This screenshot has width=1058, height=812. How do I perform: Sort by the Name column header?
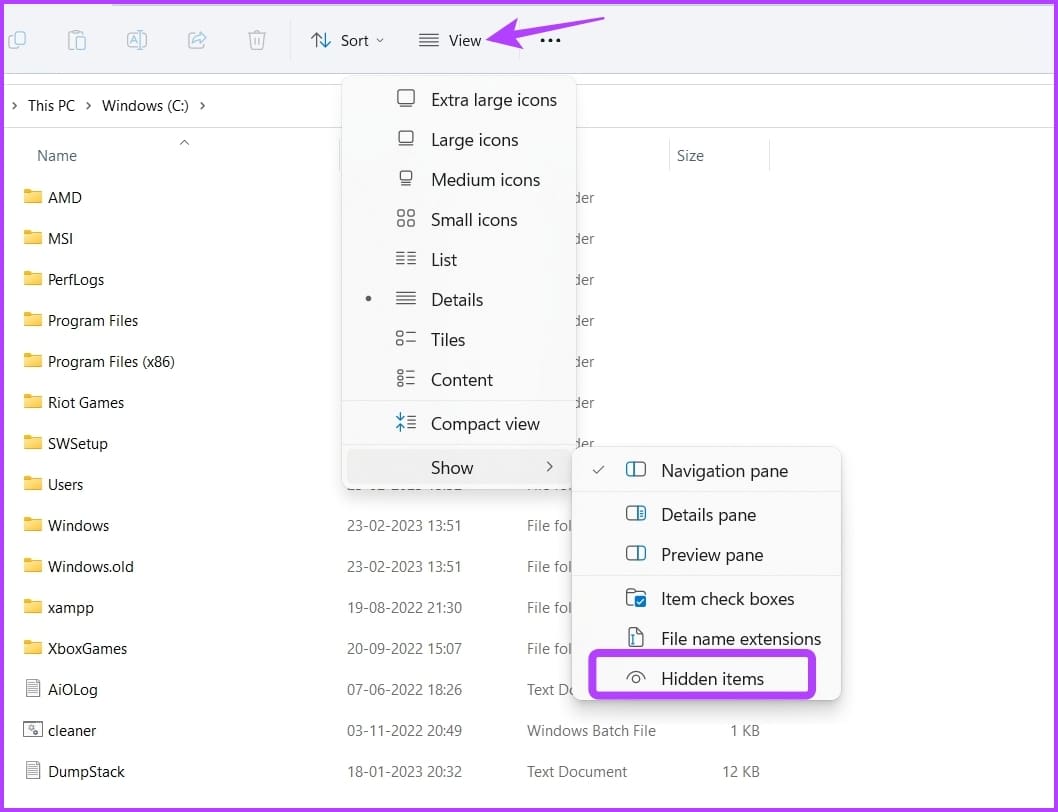57,155
